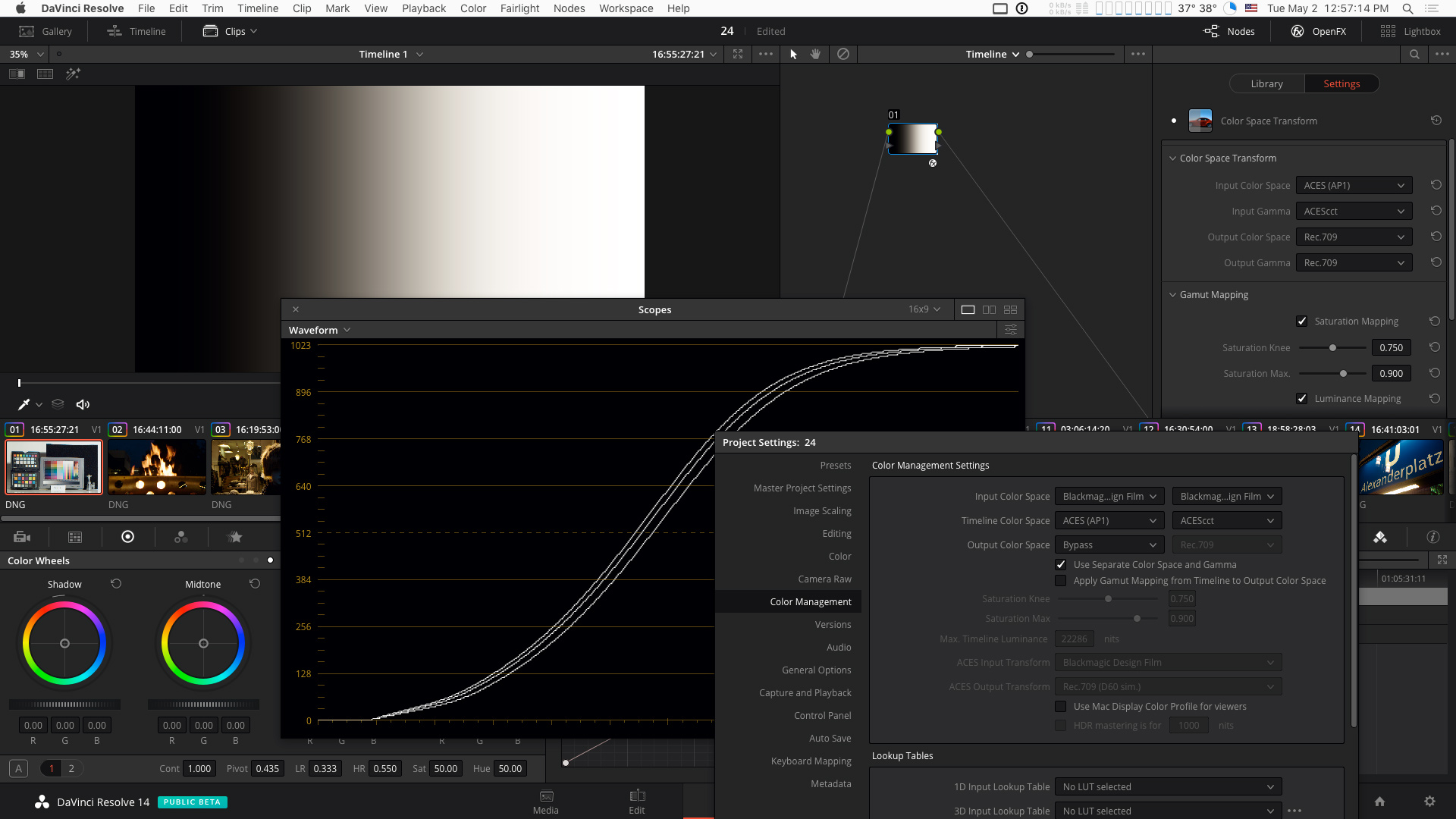Open project settings gear icon
The width and height of the screenshot is (1456, 819).
click(x=1429, y=802)
